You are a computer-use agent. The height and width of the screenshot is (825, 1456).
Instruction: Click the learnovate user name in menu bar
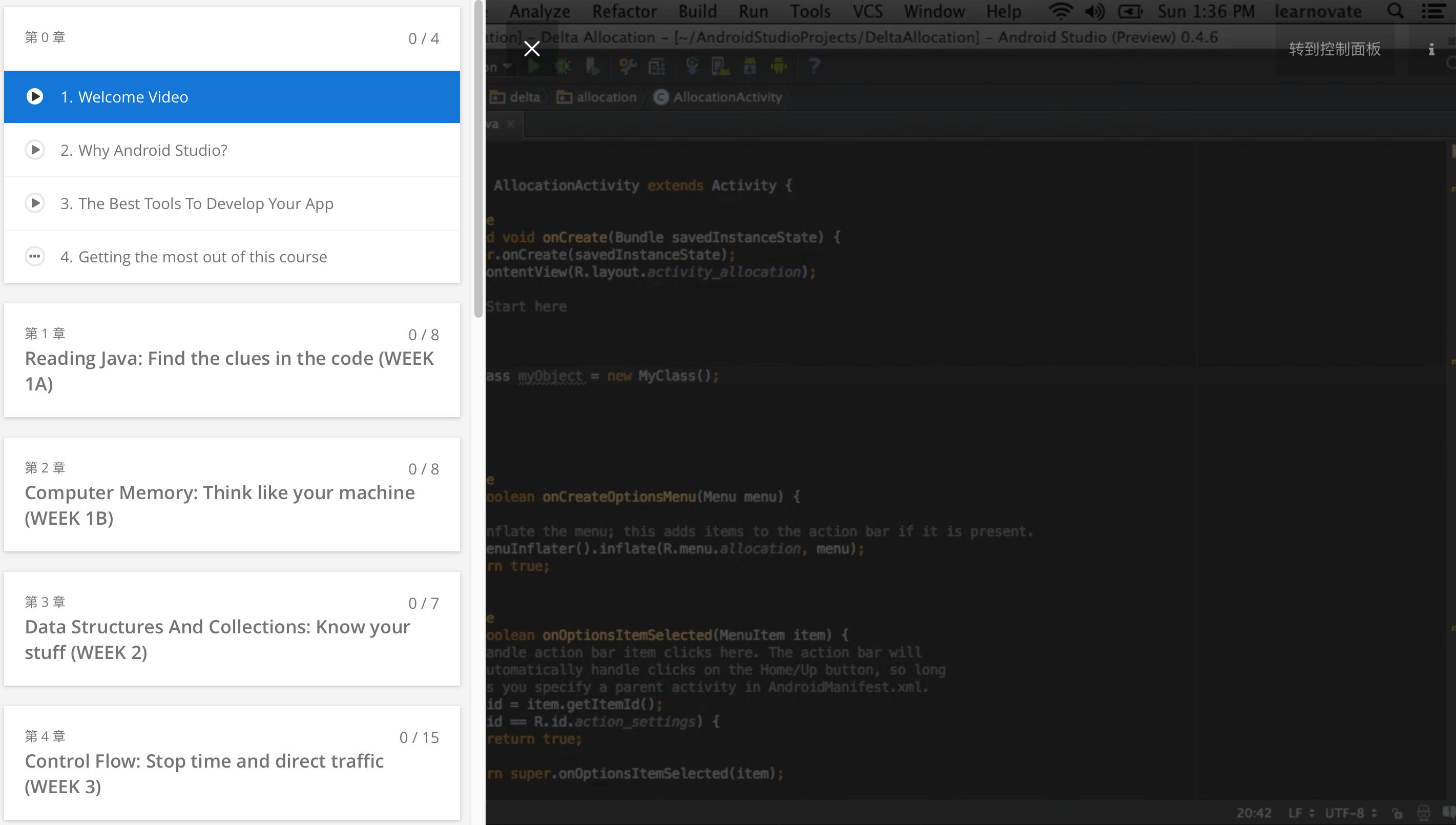pos(1318,11)
